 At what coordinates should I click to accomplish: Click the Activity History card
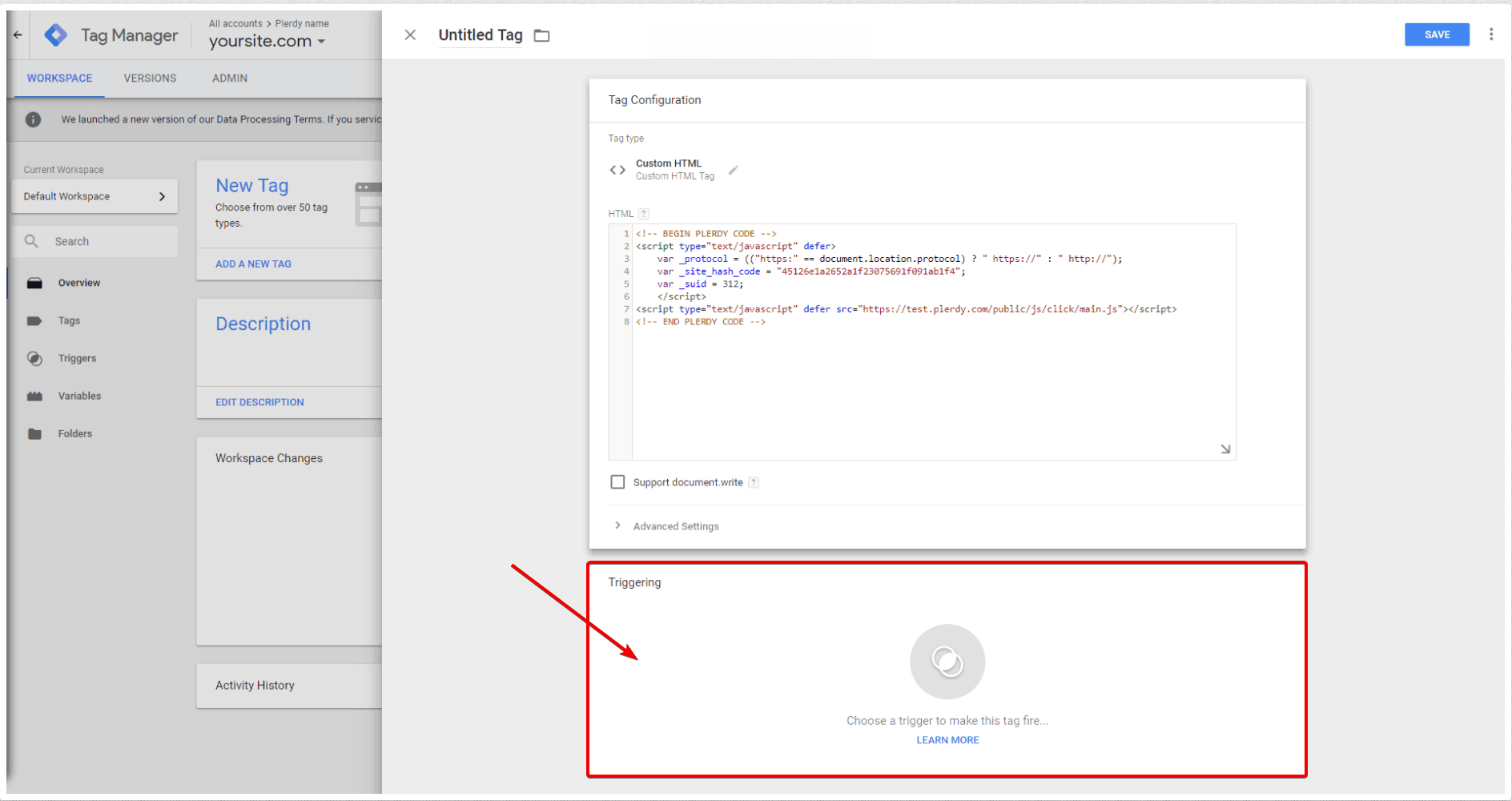click(x=289, y=686)
